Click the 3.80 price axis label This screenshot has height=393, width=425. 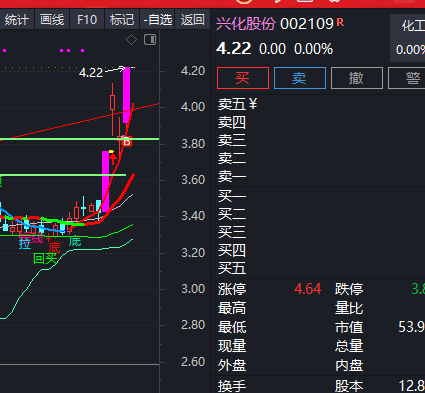click(193, 144)
